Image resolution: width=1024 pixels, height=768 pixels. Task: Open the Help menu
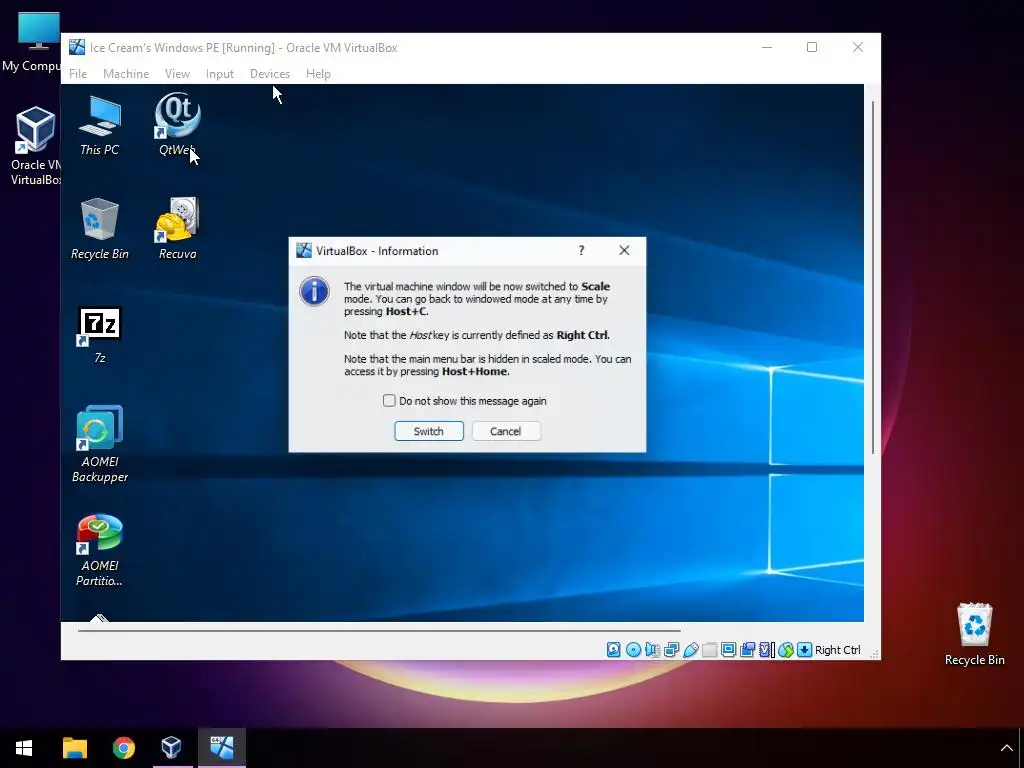[318, 74]
